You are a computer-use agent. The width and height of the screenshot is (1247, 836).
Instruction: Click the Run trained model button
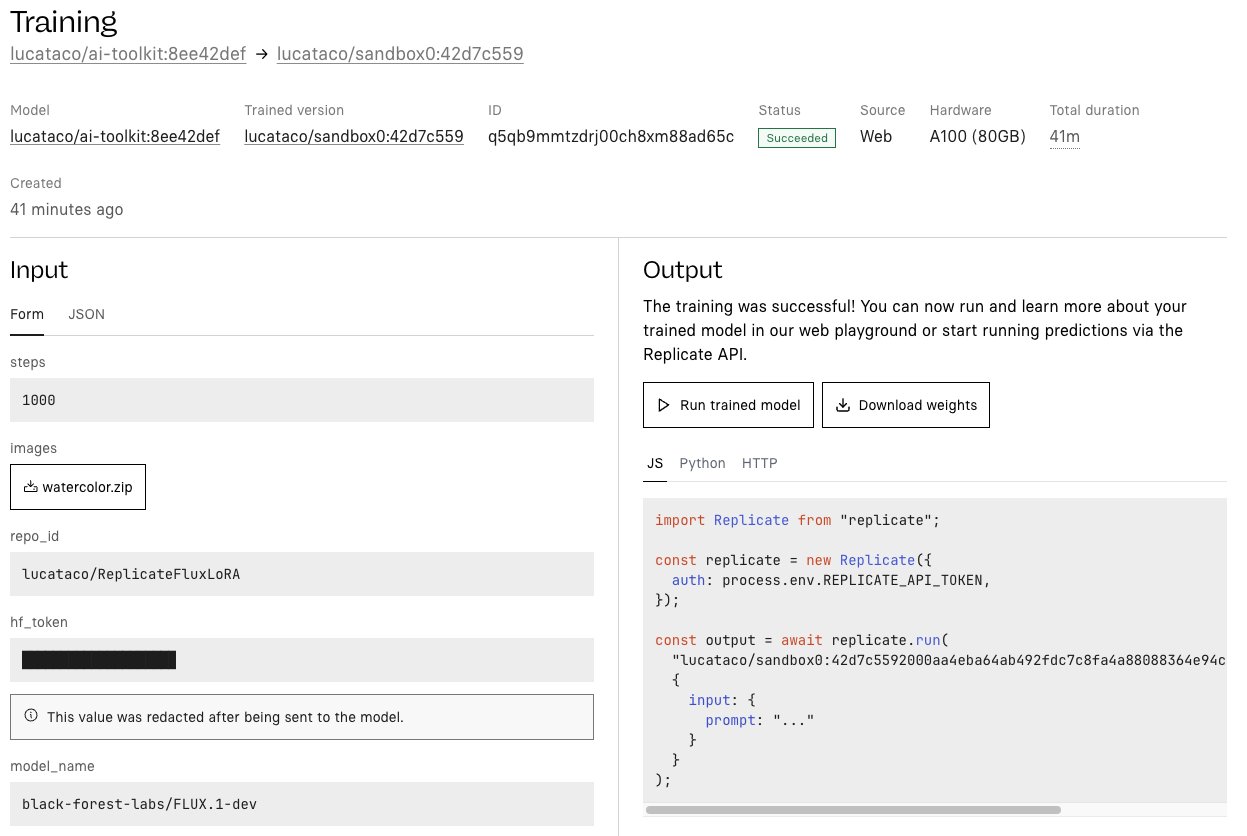point(728,405)
